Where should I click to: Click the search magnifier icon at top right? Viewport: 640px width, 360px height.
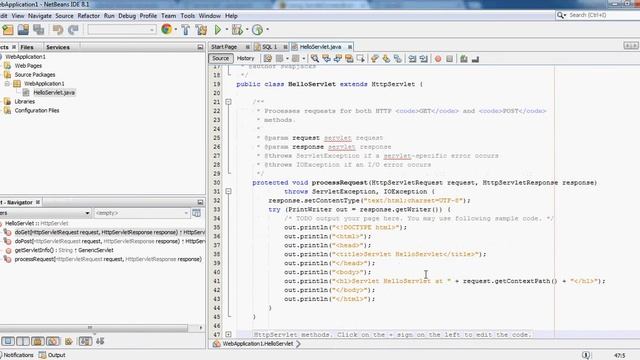coord(561,15)
